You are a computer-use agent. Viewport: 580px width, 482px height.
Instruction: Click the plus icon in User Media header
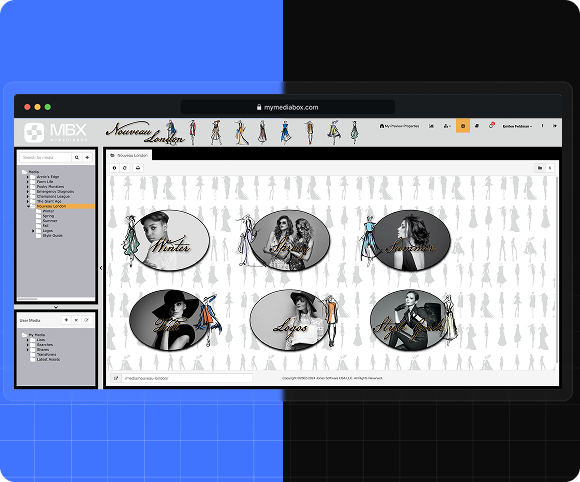pyautogui.click(x=66, y=320)
